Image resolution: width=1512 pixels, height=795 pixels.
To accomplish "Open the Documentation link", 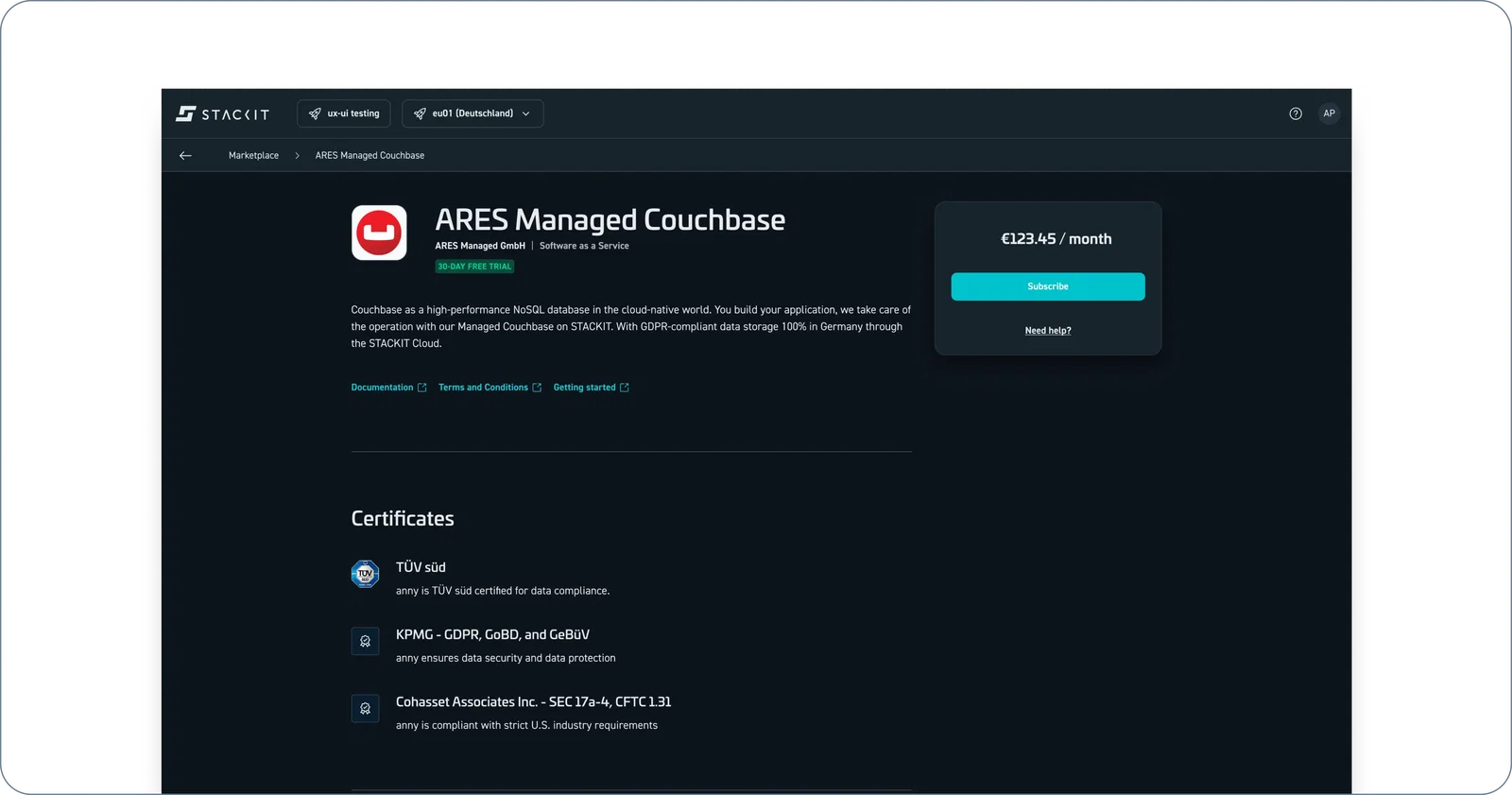I will tap(388, 388).
